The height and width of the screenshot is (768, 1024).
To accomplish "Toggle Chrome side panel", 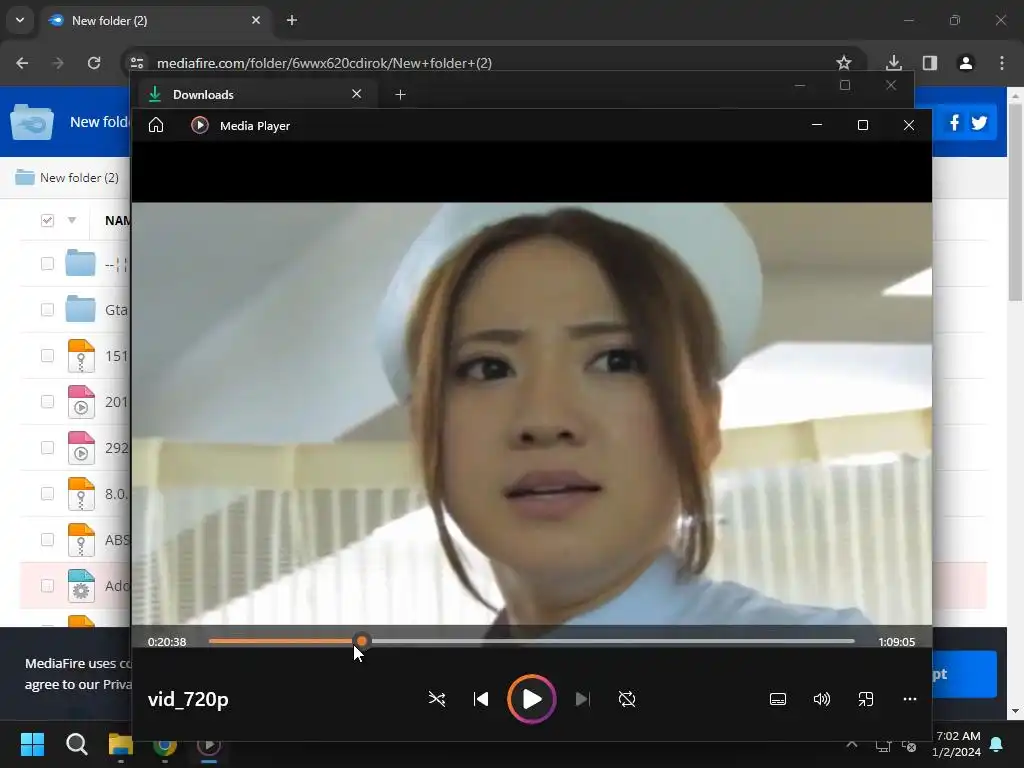I will pos(930,63).
